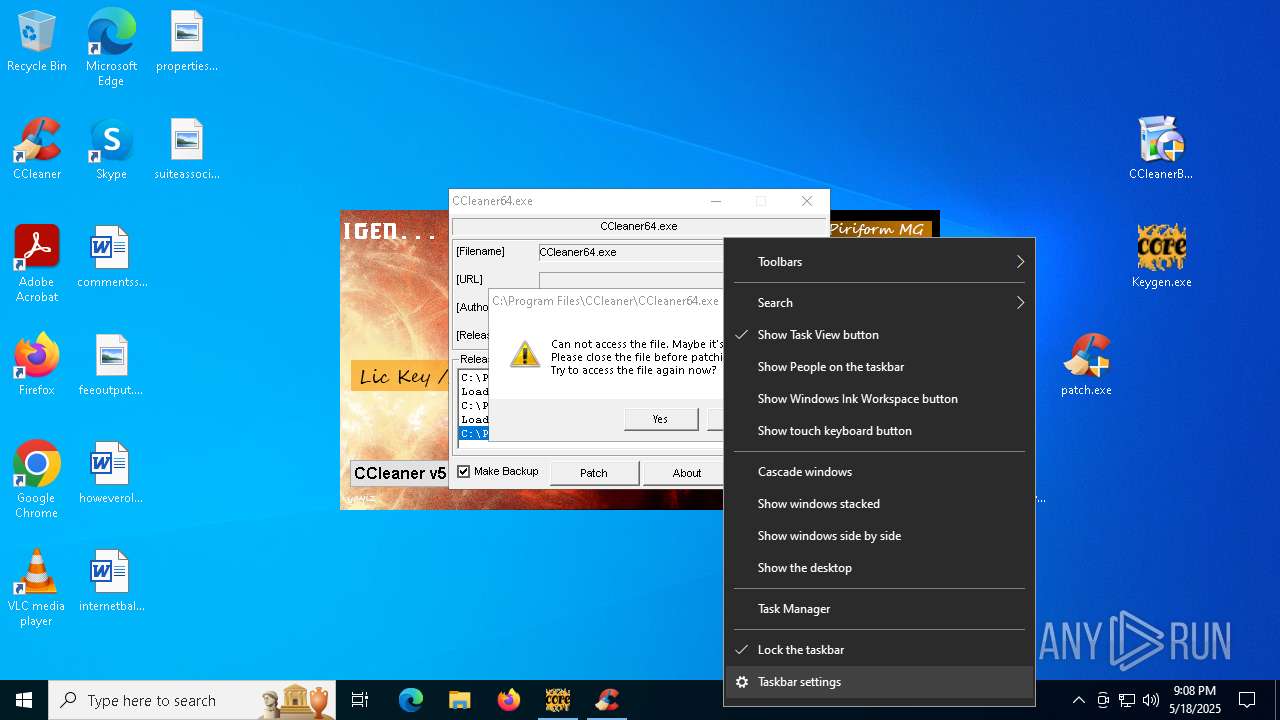Open Edge from the taskbar
The width and height of the screenshot is (1280, 720).
click(411, 700)
